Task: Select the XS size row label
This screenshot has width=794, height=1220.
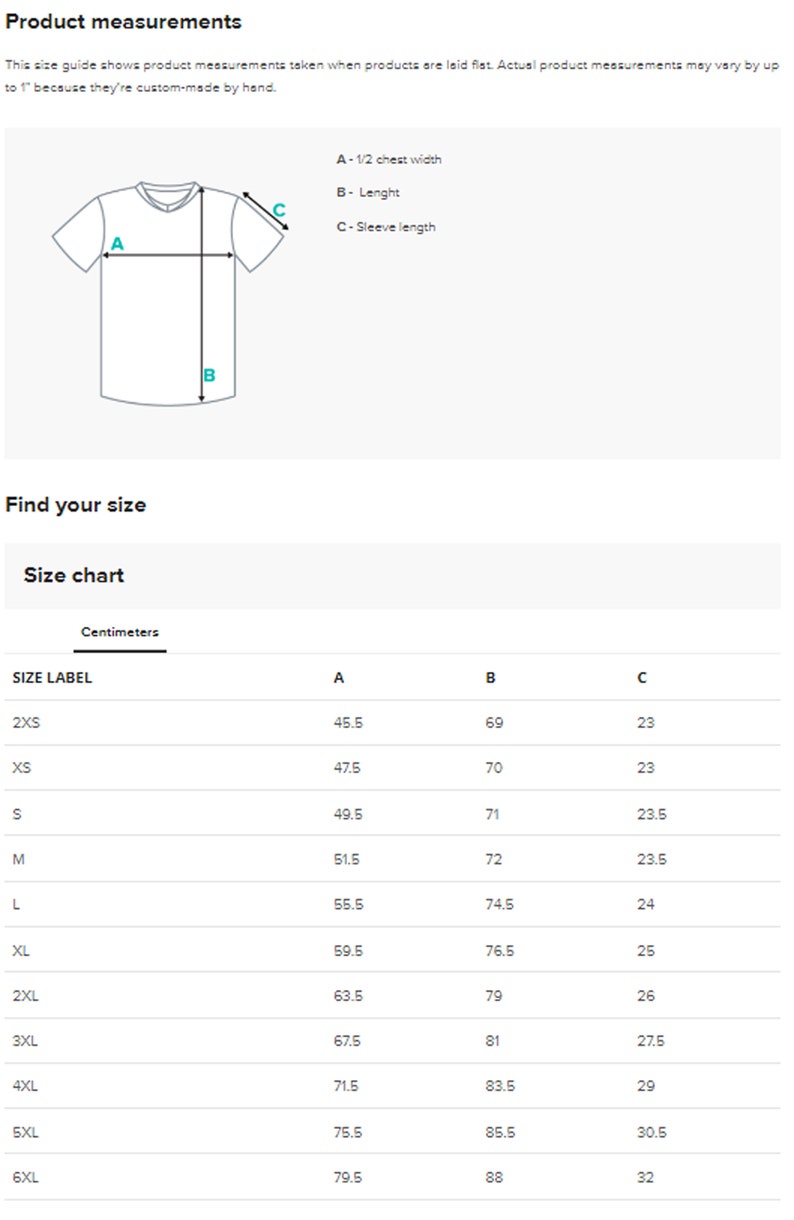Action: (22, 768)
